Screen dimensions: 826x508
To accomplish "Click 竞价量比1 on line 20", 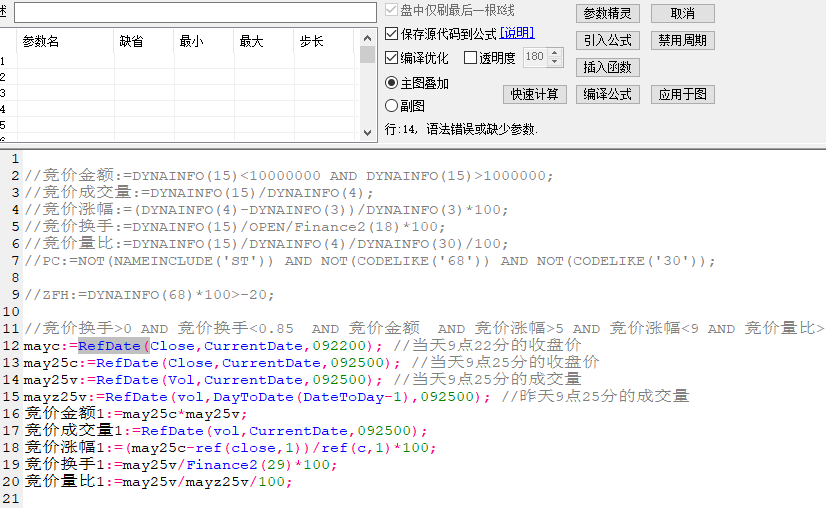I will tap(64, 481).
